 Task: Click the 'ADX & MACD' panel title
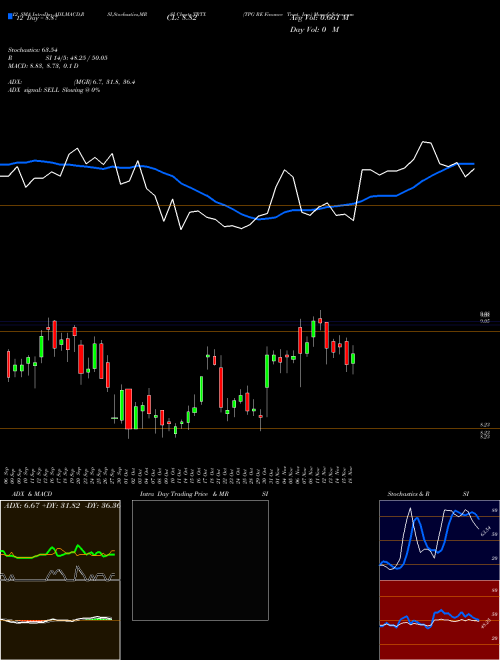[x=32, y=494]
